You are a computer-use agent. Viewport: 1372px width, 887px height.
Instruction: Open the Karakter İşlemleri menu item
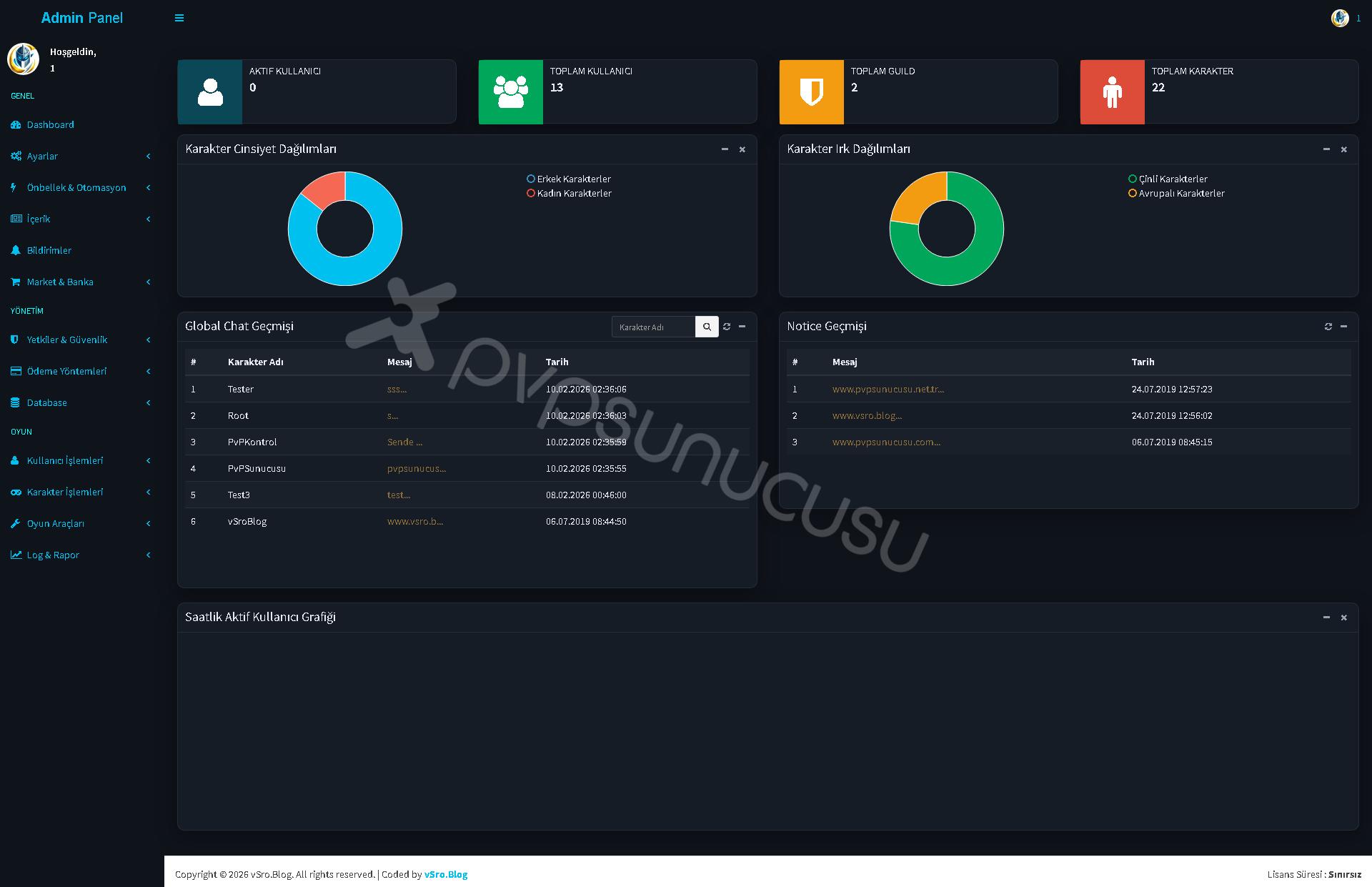tap(82, 492)
